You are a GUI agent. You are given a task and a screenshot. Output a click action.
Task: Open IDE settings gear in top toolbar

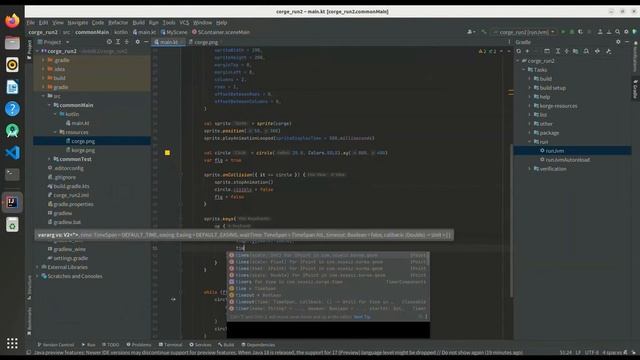pos(626,32)
